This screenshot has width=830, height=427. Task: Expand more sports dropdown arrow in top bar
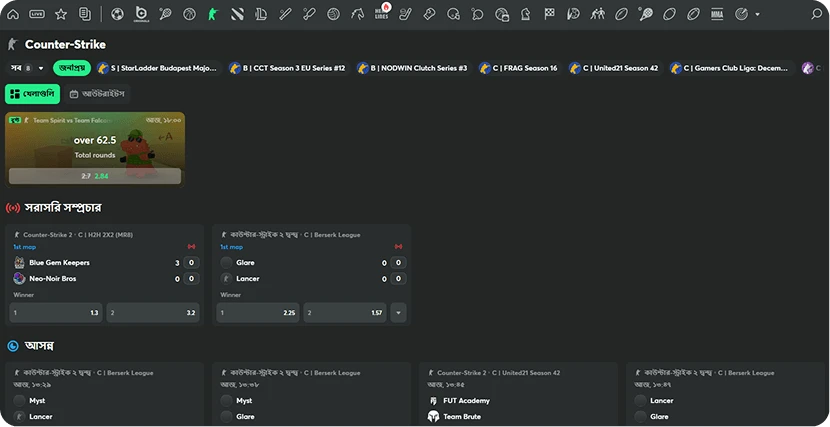(x=759, y=14)
